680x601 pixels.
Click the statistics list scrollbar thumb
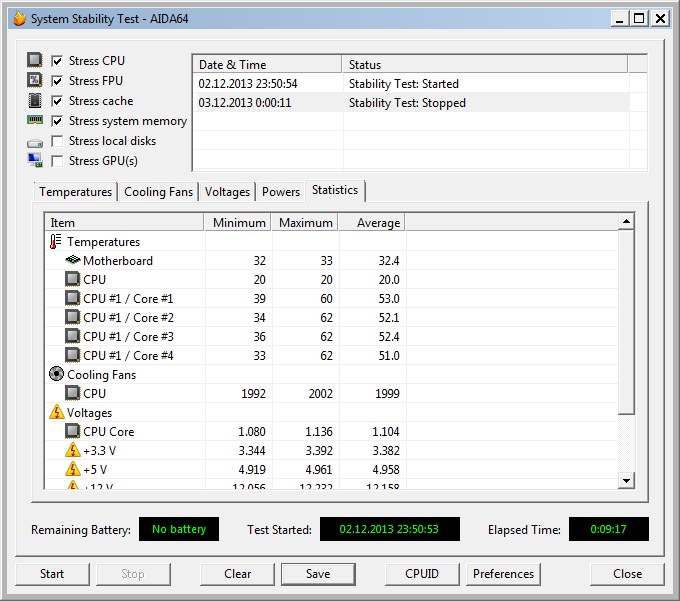point(626,322)
